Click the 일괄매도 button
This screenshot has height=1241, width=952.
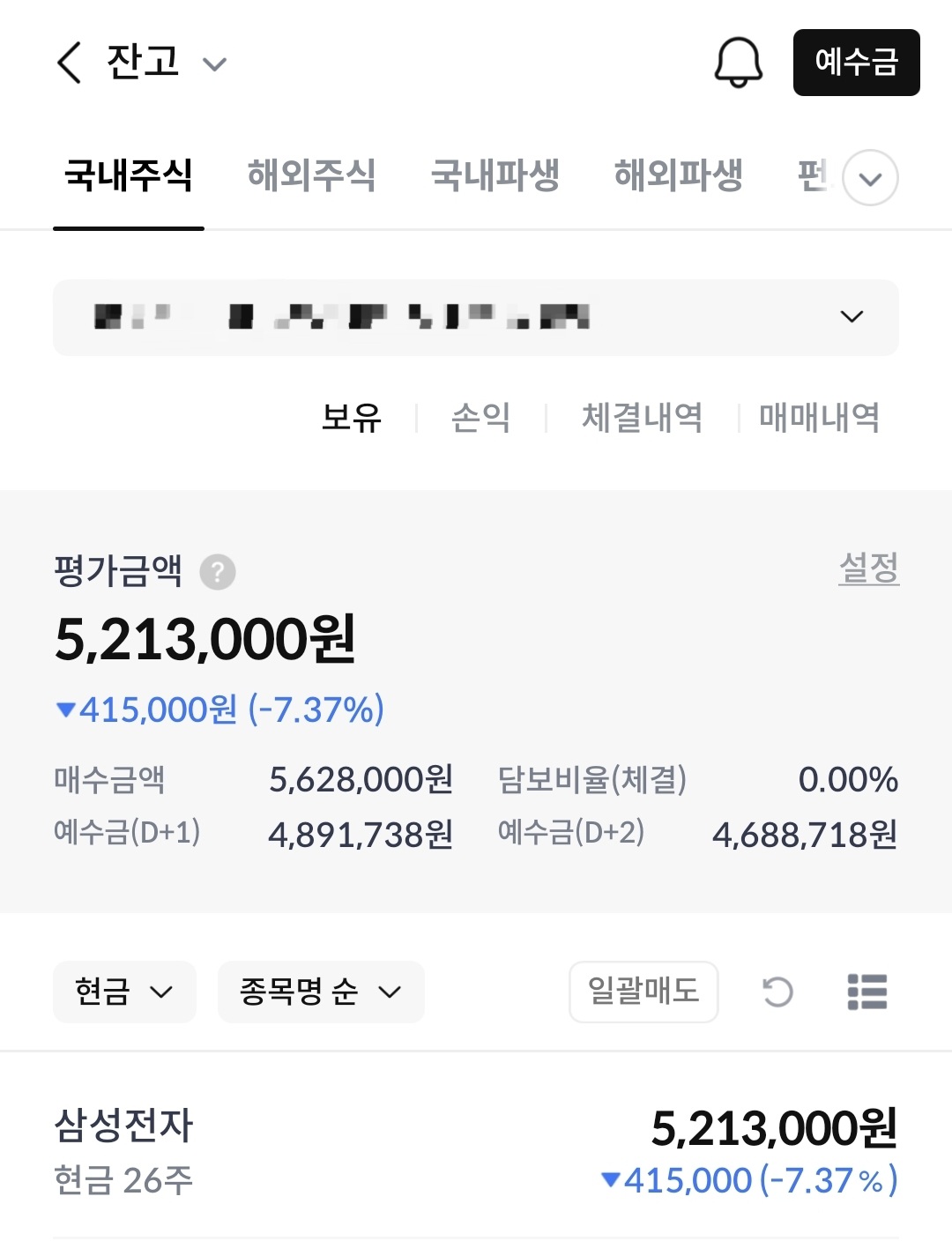(x=643, y=992)
